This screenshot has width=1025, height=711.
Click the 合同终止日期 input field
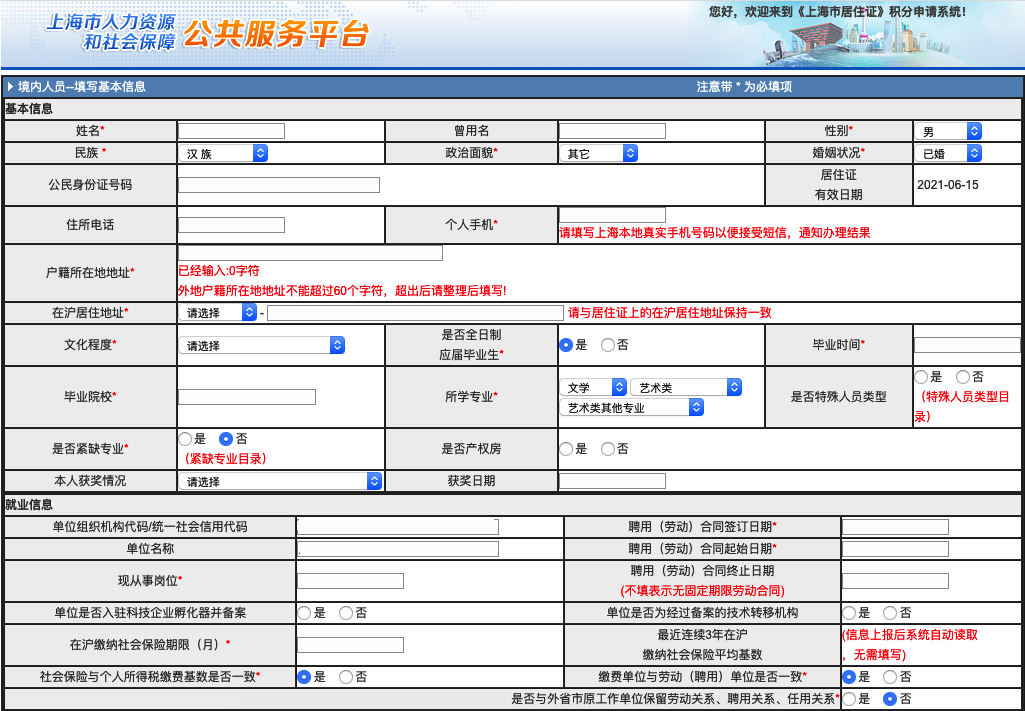pyautogui.click(x=895, y=581)
